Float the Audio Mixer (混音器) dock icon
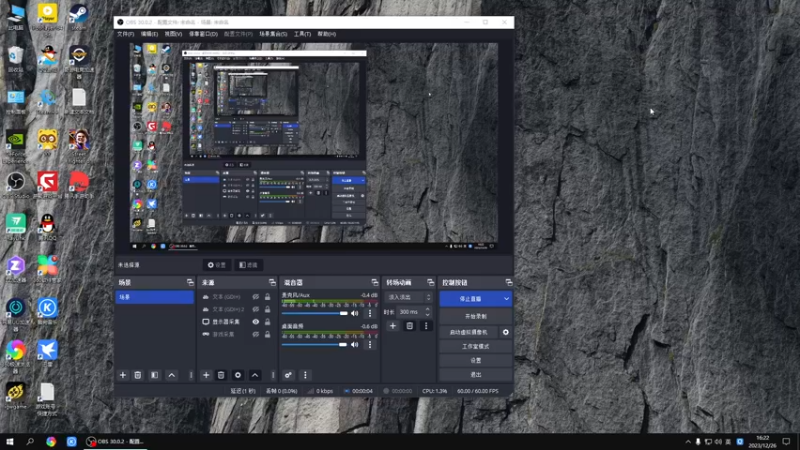Image resolution: width=800 pixels, height=450 pixels. click(375, 282)
